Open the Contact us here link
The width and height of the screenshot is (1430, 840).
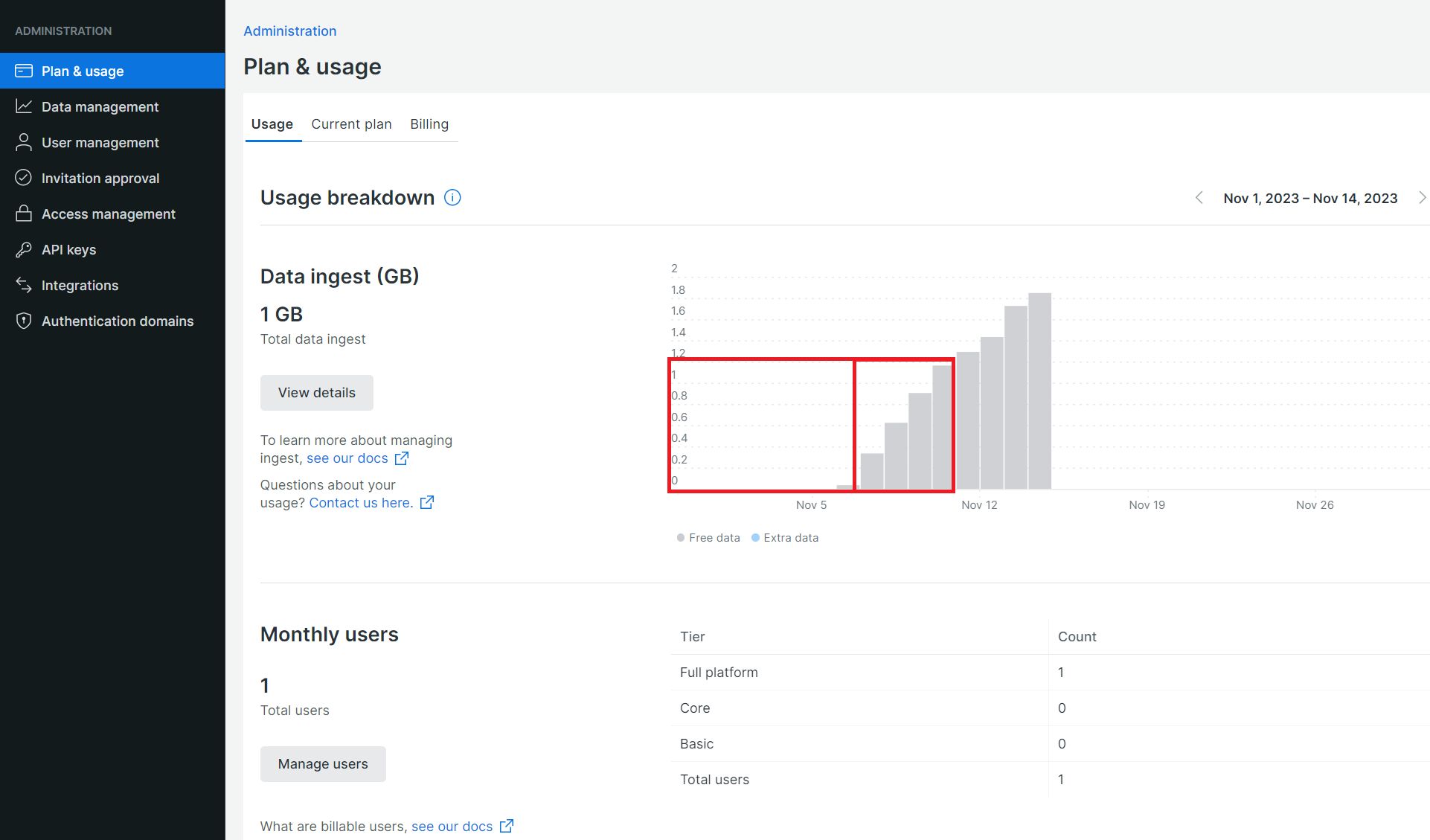pos(361,503)
